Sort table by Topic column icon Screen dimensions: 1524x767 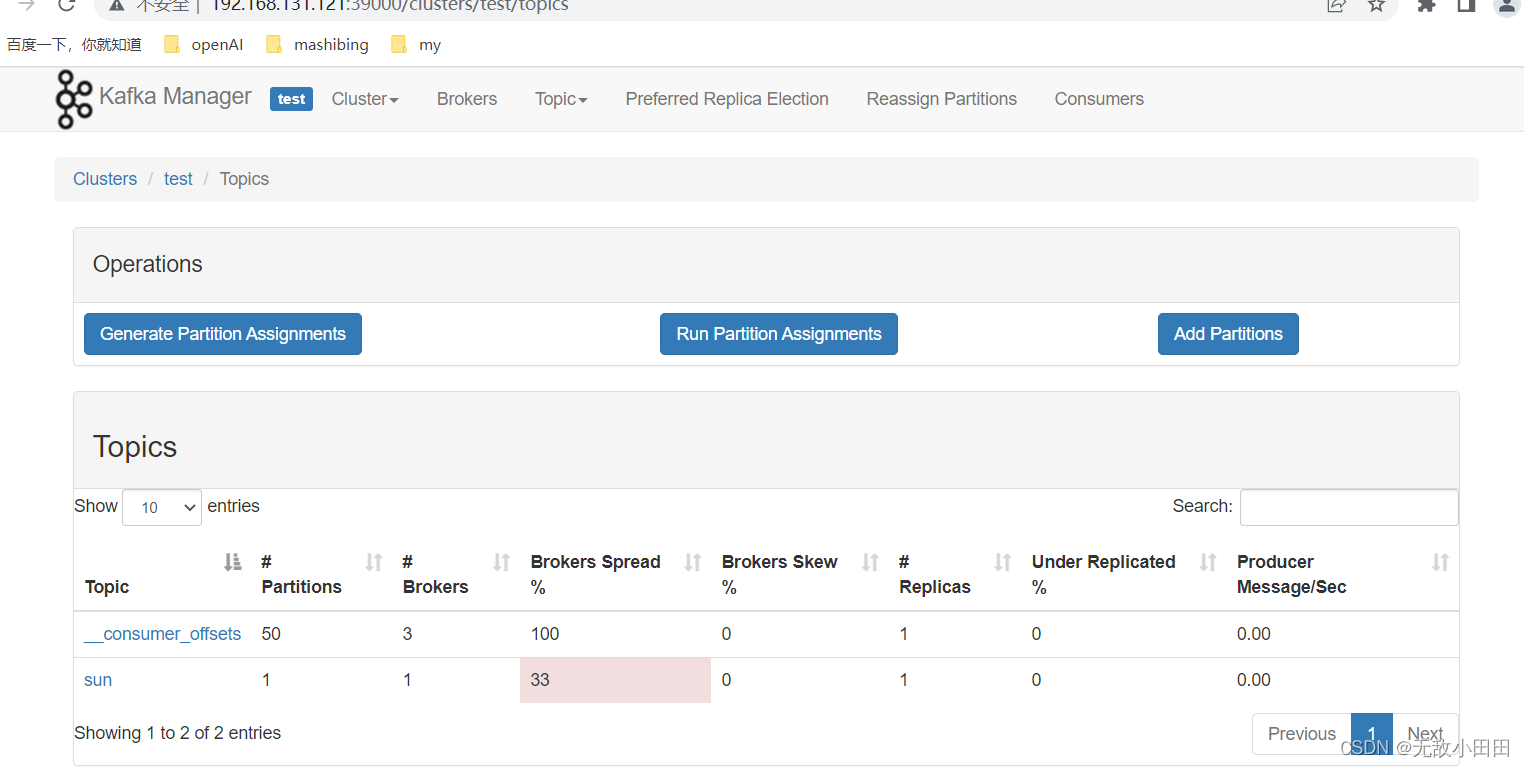tap(233, 562)
